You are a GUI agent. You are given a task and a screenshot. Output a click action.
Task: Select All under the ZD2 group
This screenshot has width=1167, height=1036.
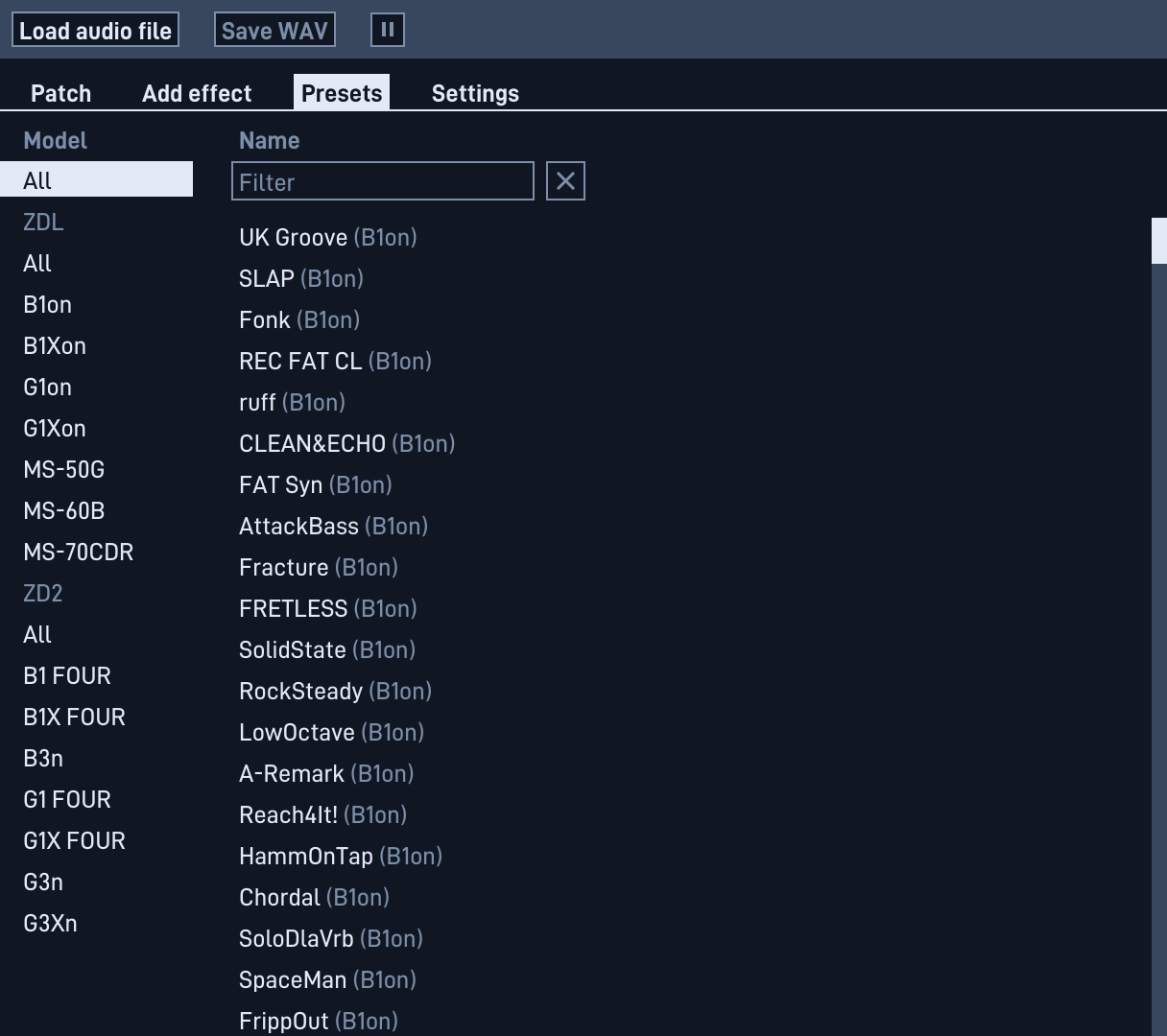[96, 634]
